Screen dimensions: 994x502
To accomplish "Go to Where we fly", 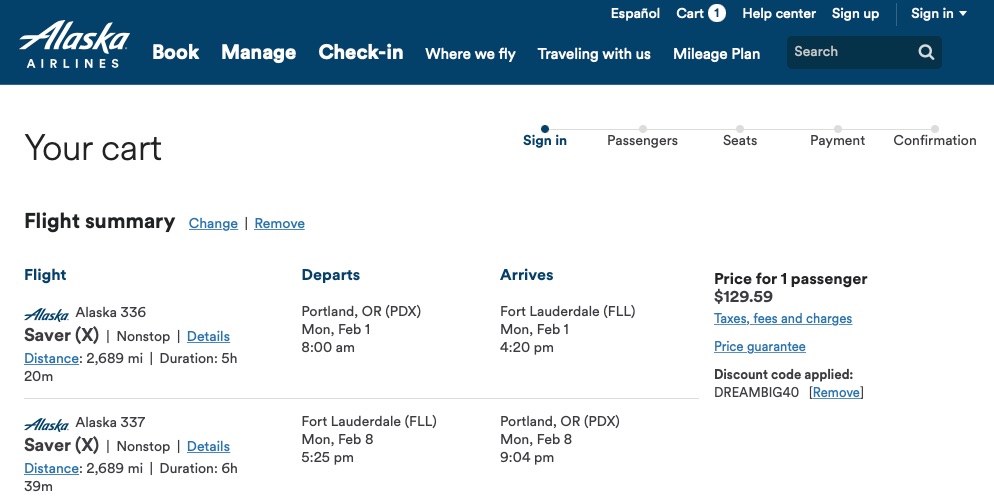I will click(x=470, y=54).
